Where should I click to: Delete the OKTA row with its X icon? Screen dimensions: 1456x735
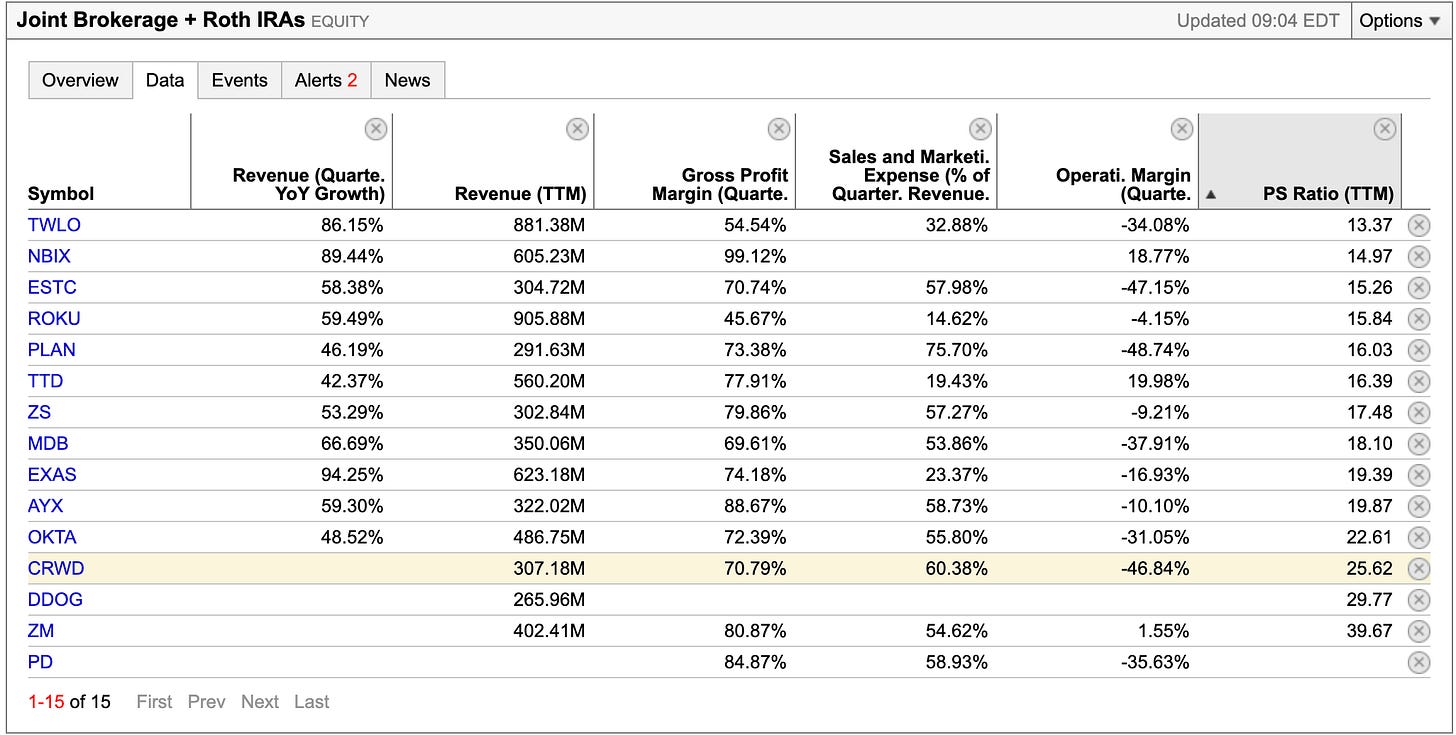pyautogui.click(x=1418, y=537)
